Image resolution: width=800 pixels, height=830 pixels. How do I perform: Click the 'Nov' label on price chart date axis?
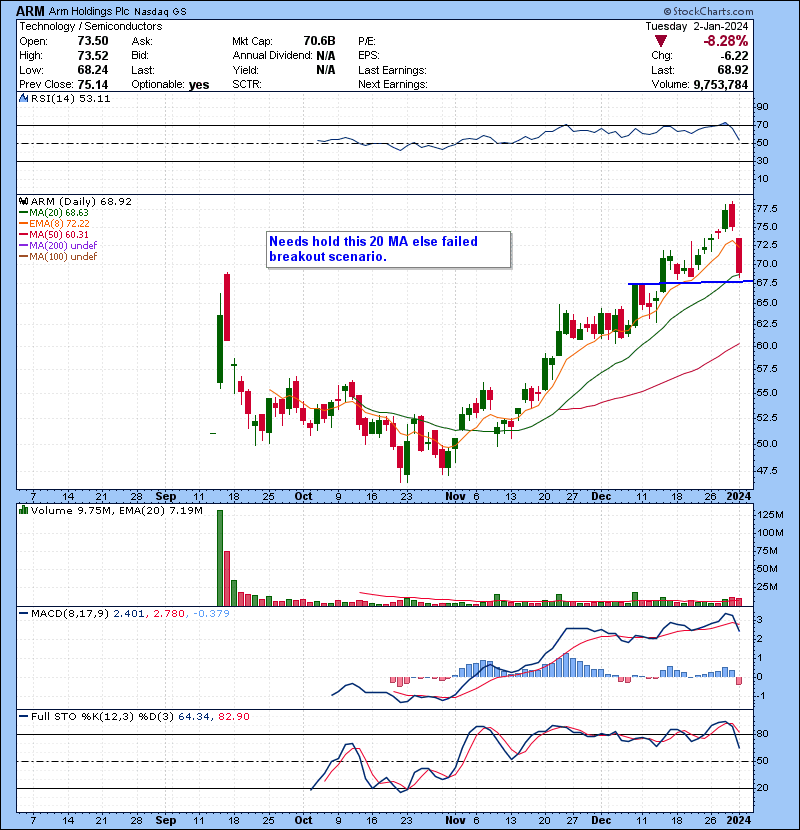(455, 497)
